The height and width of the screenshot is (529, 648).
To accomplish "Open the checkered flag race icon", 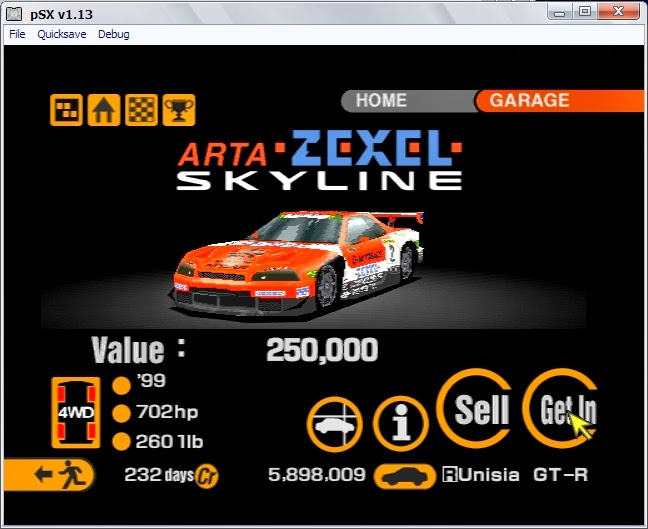I will pyautogui.click(x=141, y=110).
